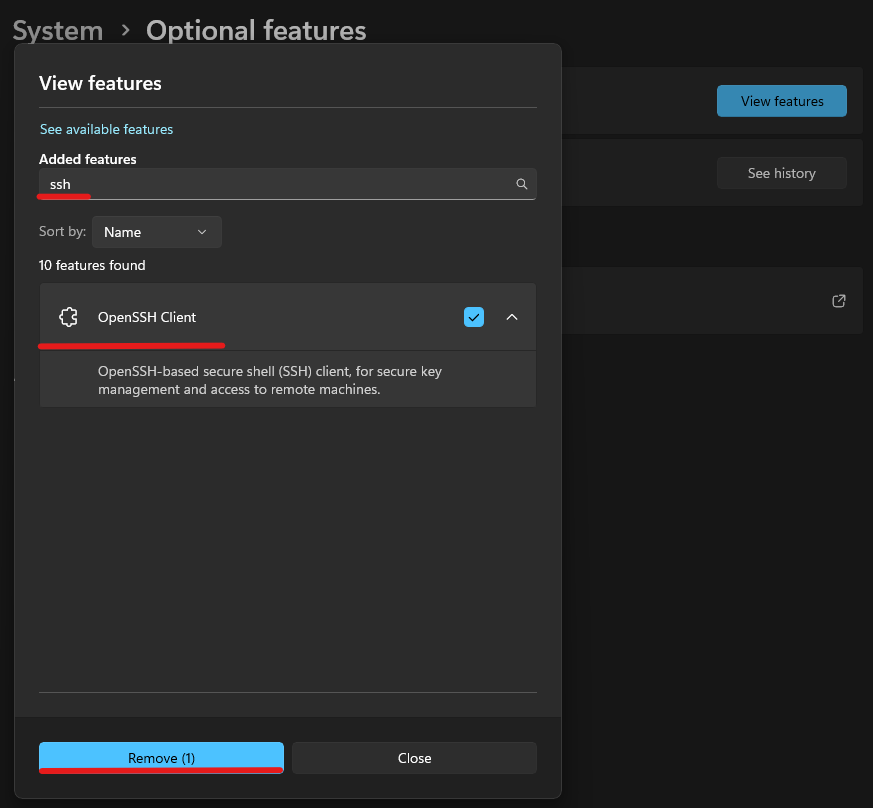The width and height of the screenshot is (873, 808).
Task: Select the Optional features breadcrumb title
Action: pos(256,31)
